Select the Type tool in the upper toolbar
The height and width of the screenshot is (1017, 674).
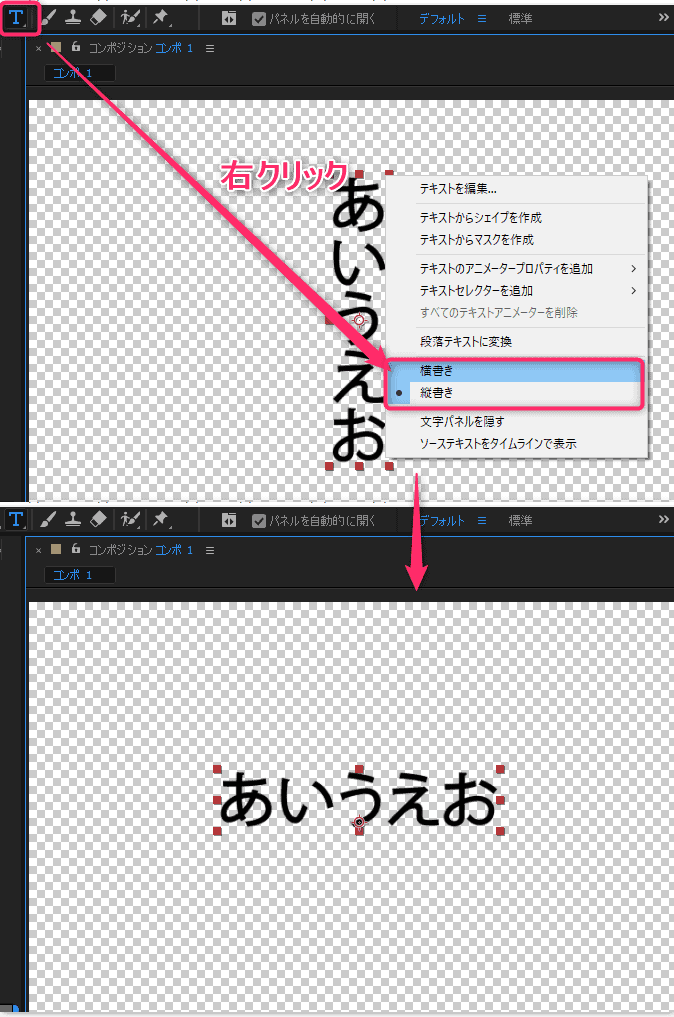click(17, 18)
